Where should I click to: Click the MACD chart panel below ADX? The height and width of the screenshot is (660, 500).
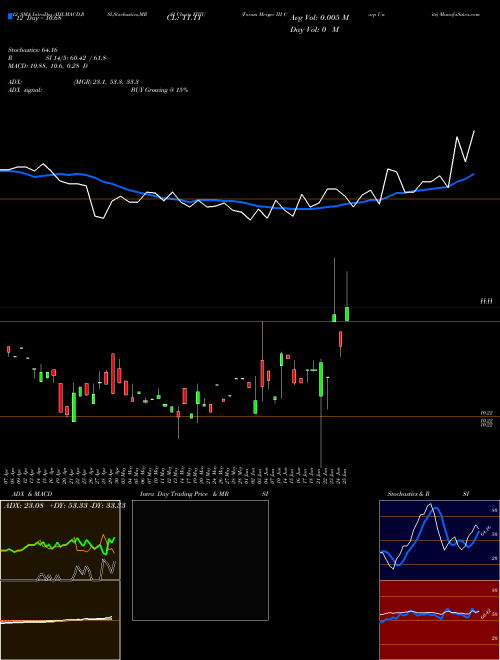(60, 620)
